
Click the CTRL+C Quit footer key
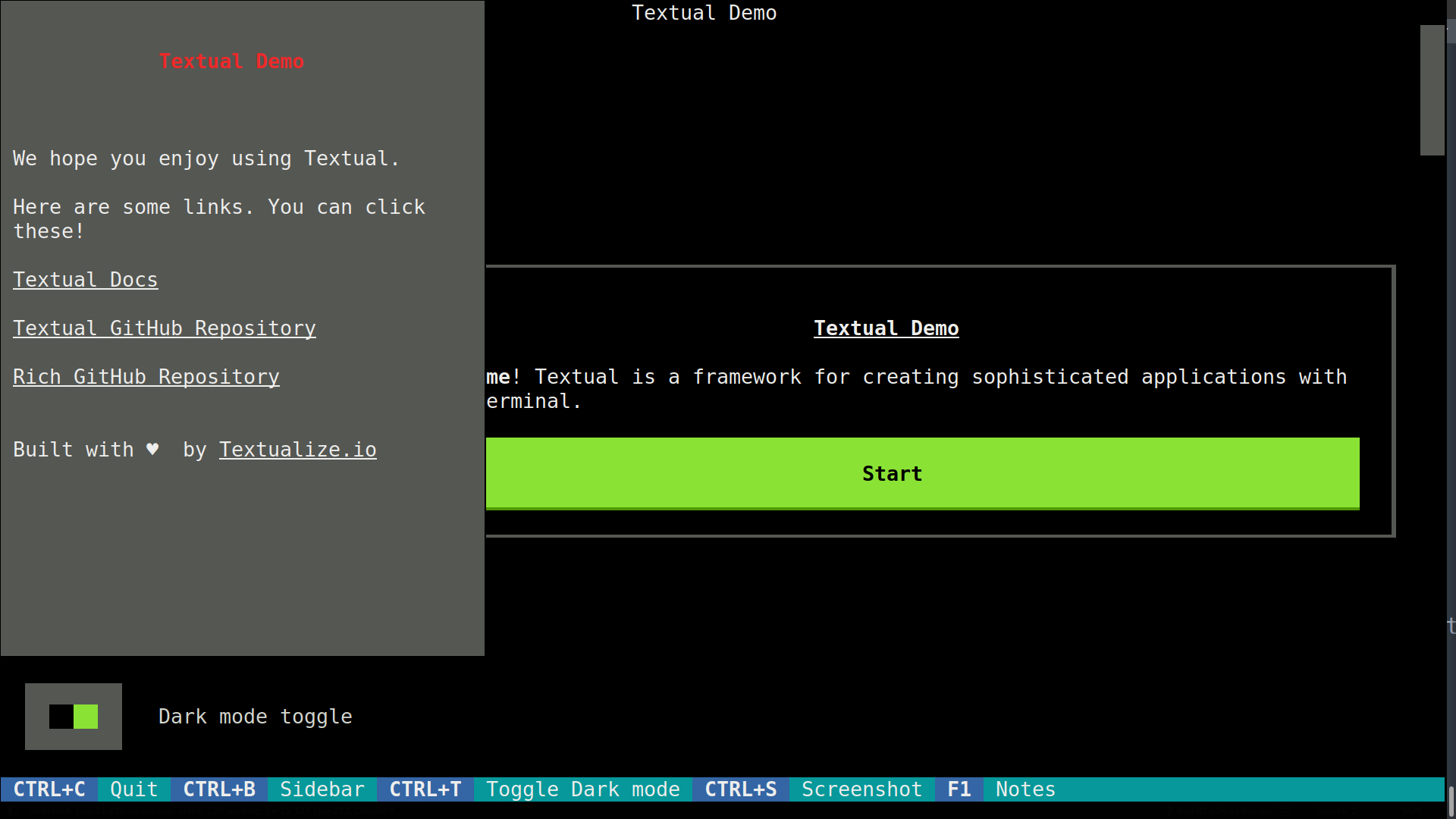[x=86, y=789]
